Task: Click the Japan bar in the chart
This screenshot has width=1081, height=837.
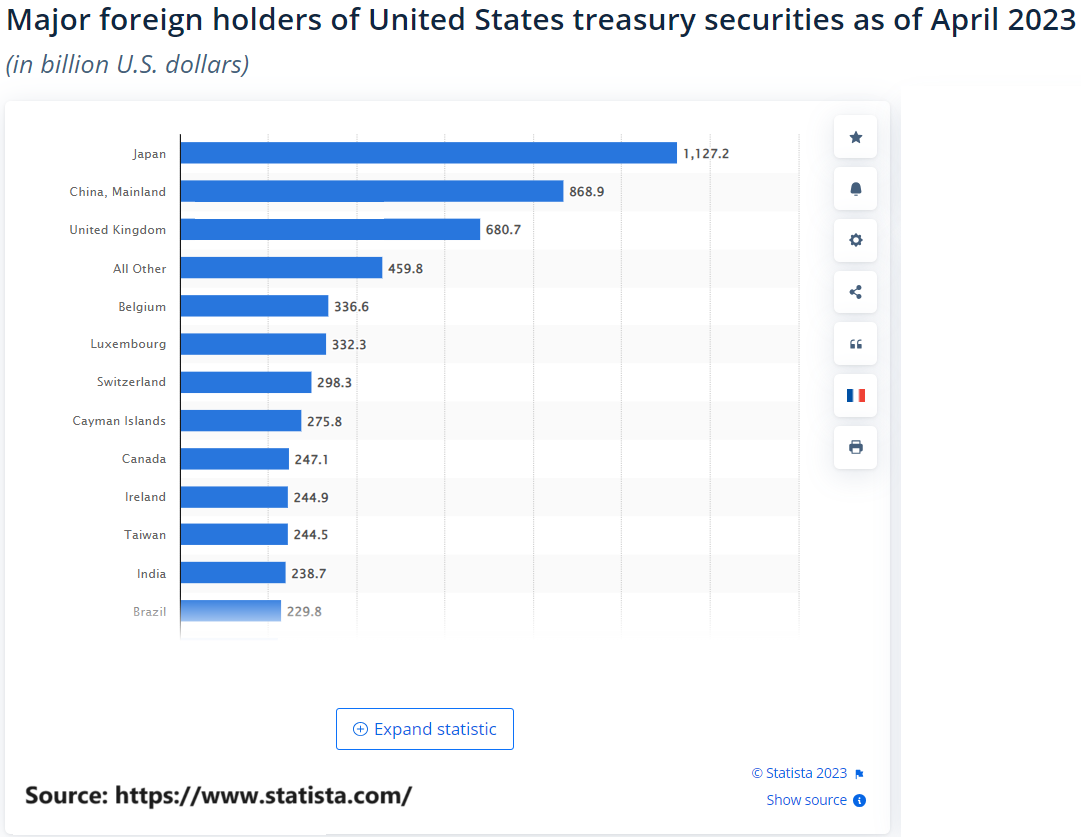Action: (x=428, y=153)
